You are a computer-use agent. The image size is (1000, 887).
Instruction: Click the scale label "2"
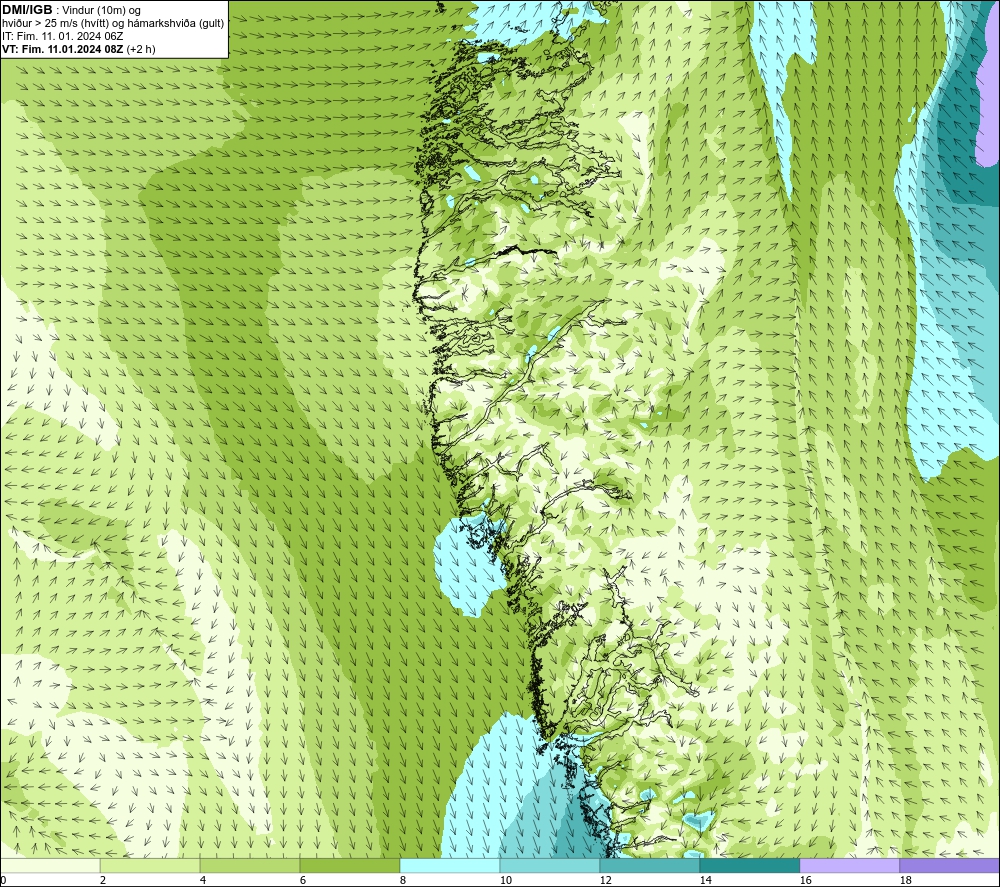click(x=103, y=880)
